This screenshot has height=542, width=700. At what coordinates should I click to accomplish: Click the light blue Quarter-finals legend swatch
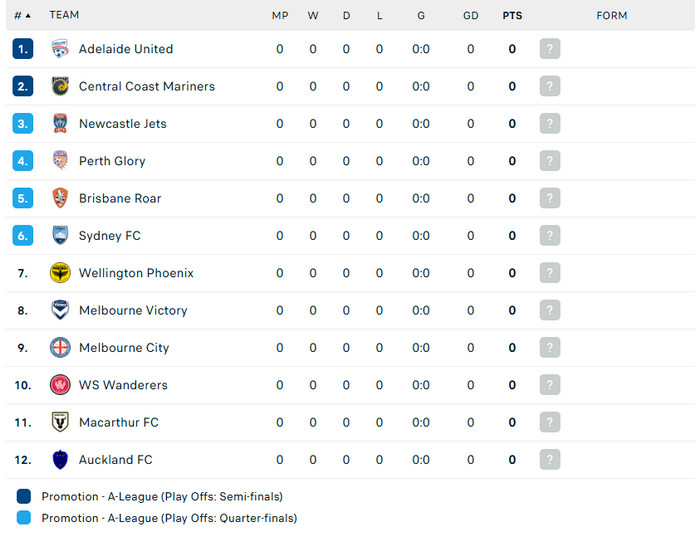coord(24,518)
